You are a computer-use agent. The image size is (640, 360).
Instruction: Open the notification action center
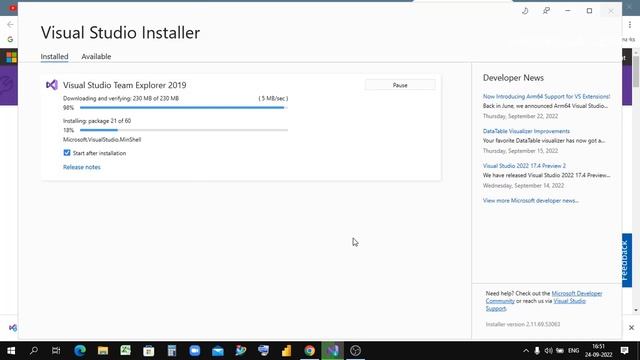[624, 351]
